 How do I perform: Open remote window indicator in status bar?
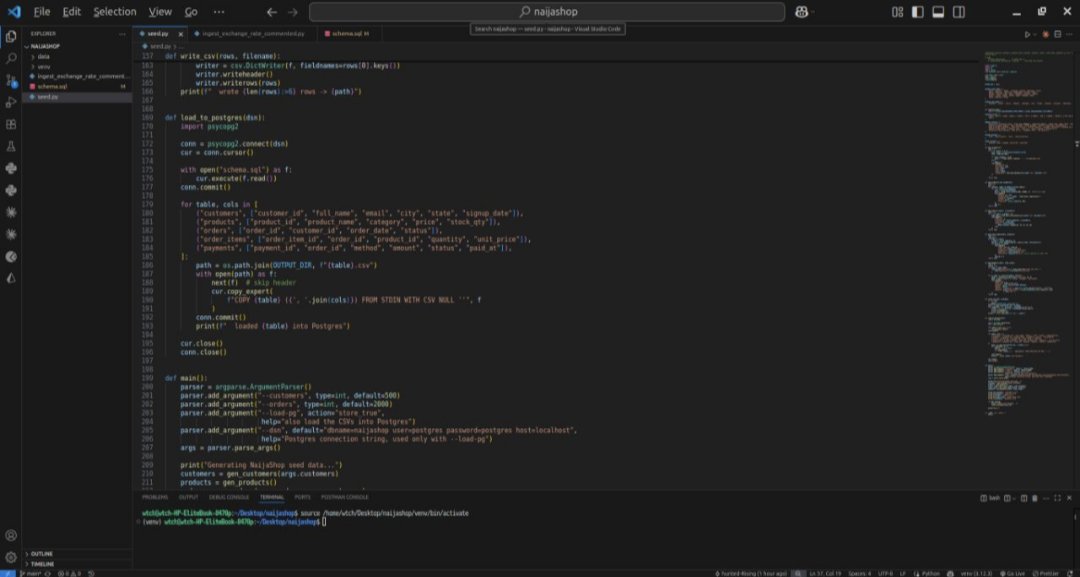[x=7, y=573]
